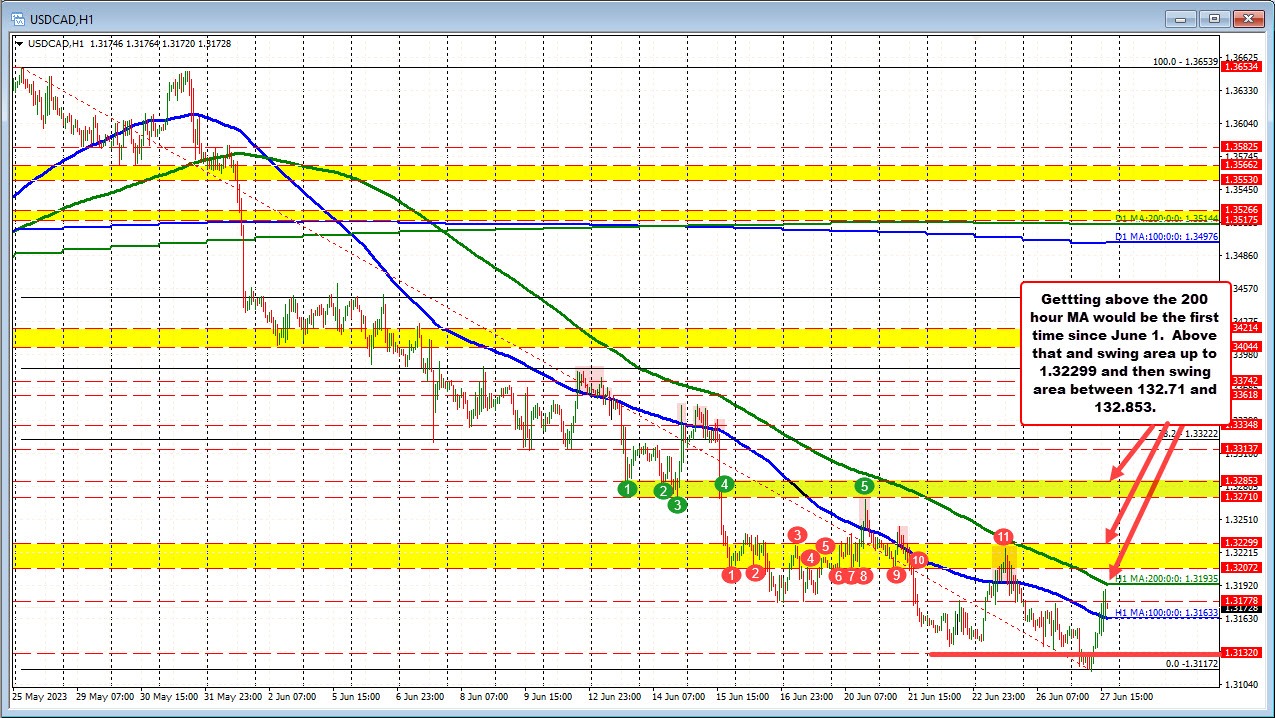1275x718 pixels.
Task: Select green swing marker number 1
Action: click(627, 489)
